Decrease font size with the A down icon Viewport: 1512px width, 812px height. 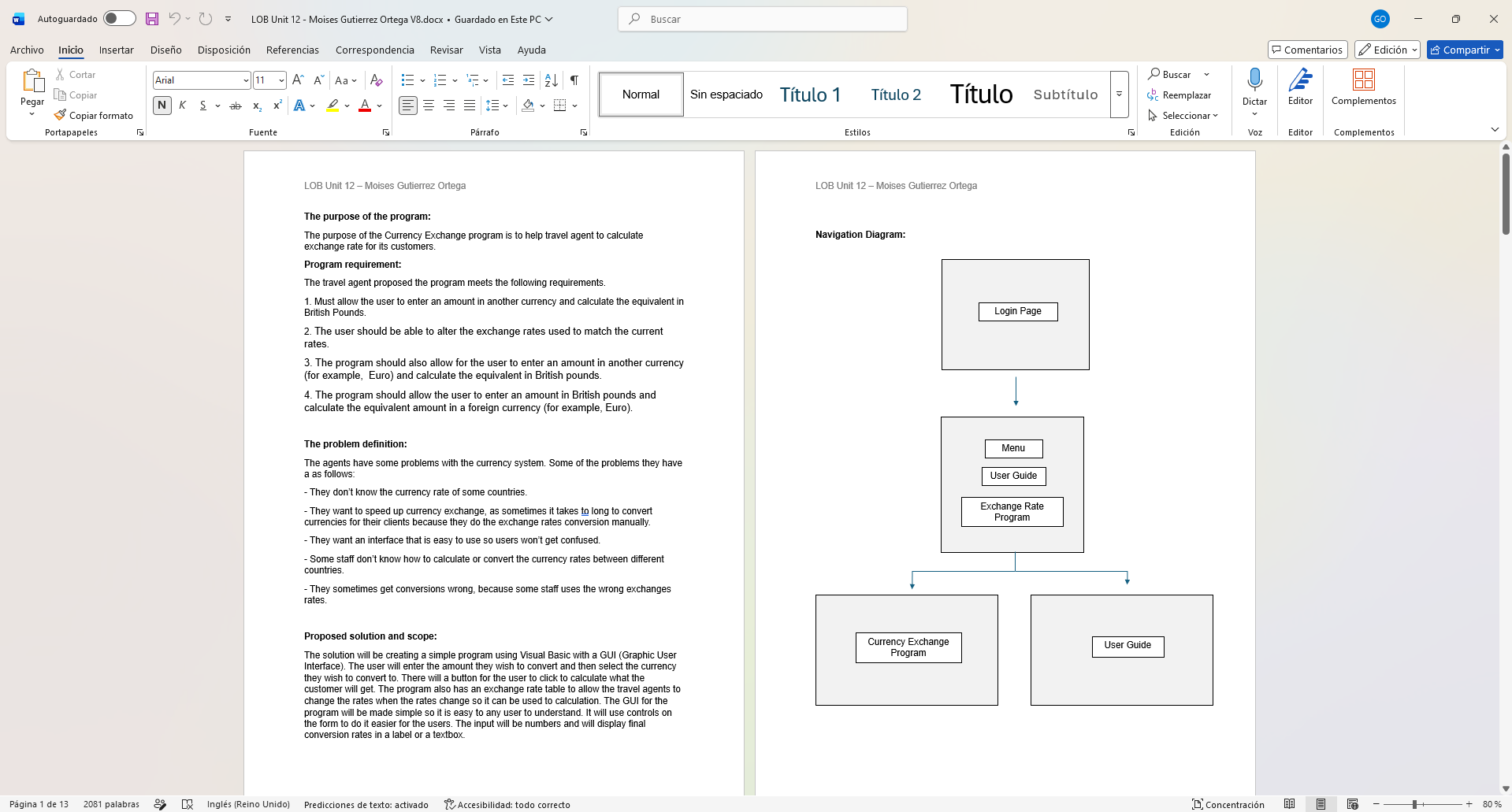[318, 80]
